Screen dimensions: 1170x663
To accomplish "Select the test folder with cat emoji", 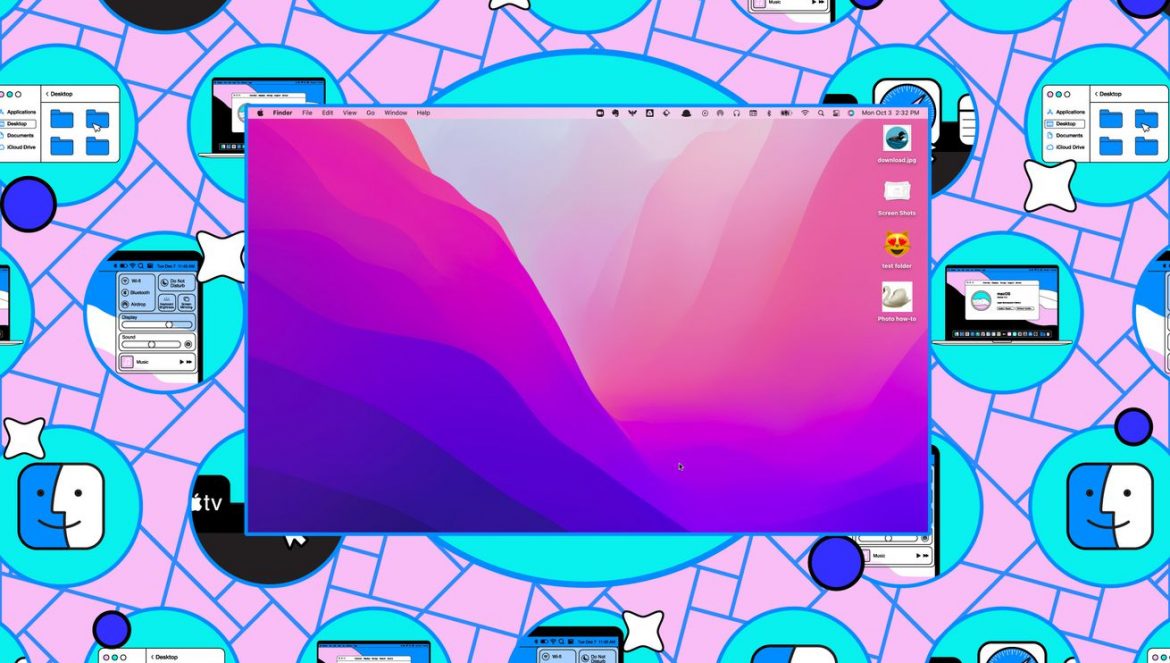I will tap(897, 250).
